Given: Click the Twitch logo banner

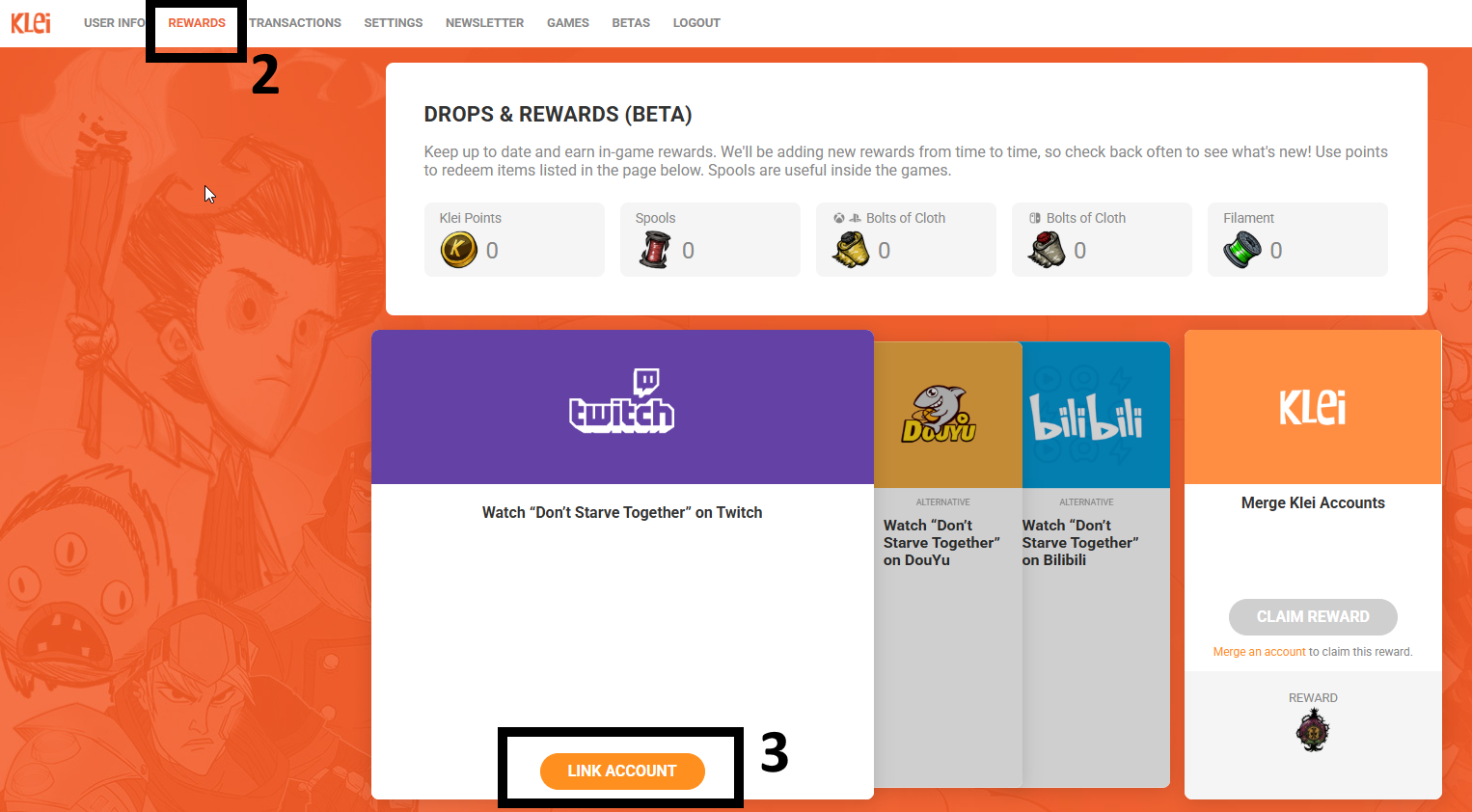Looking at the screenshot, I should click(622, 402).
